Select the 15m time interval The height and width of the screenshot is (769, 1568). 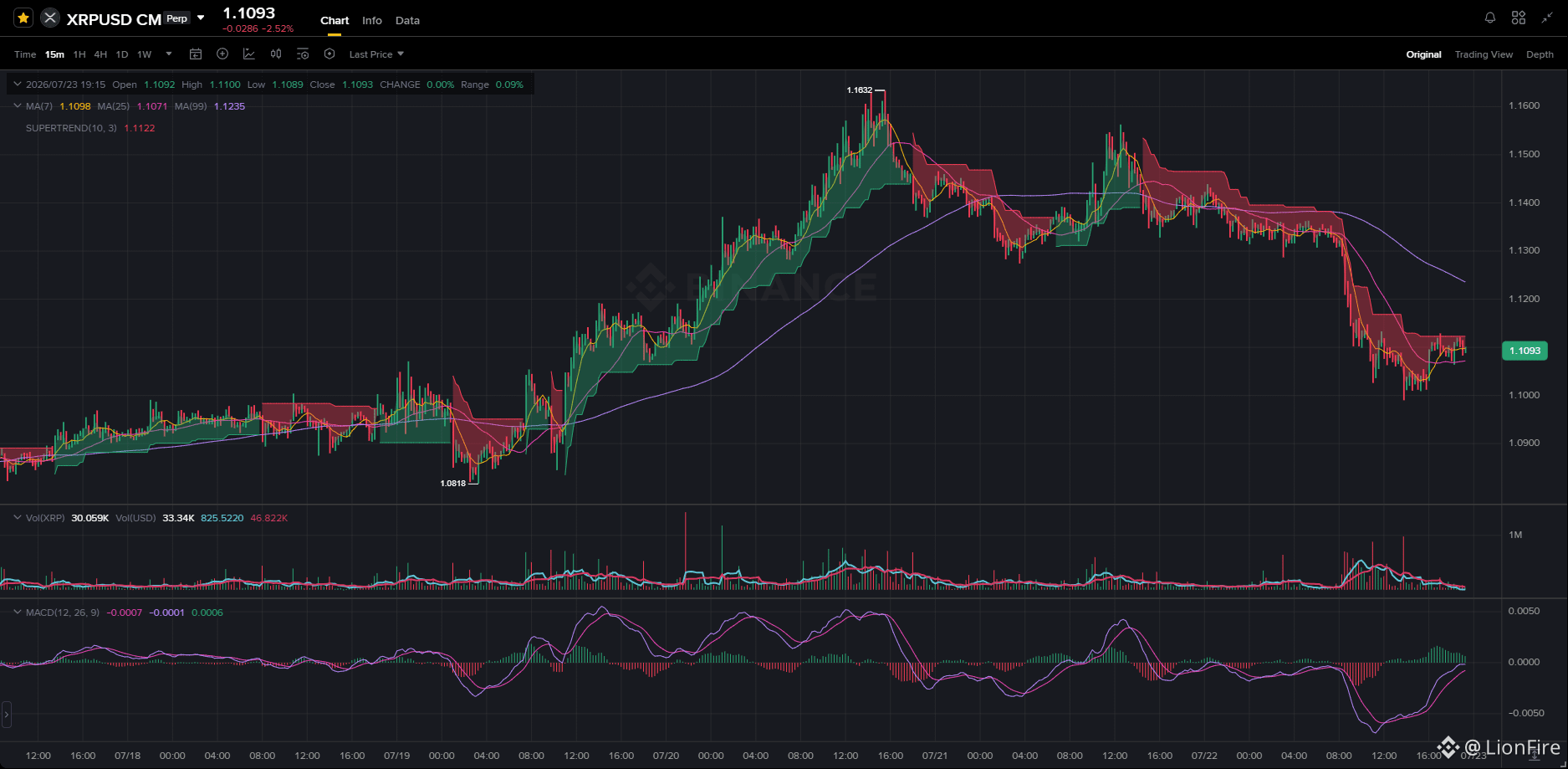pyautogui.click(x=54, y=54)
